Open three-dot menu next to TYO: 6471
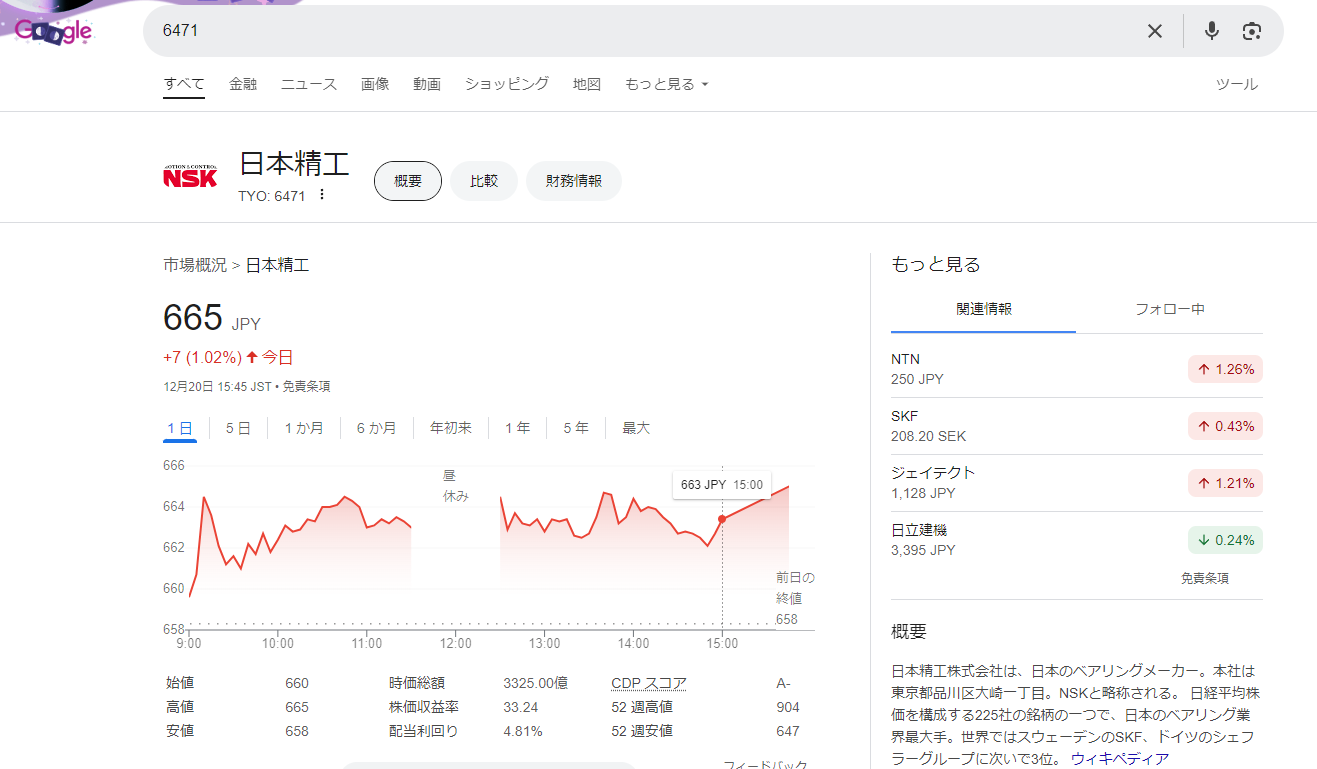The width and height of the screenshot is (1317, 769). coord(322,195)
